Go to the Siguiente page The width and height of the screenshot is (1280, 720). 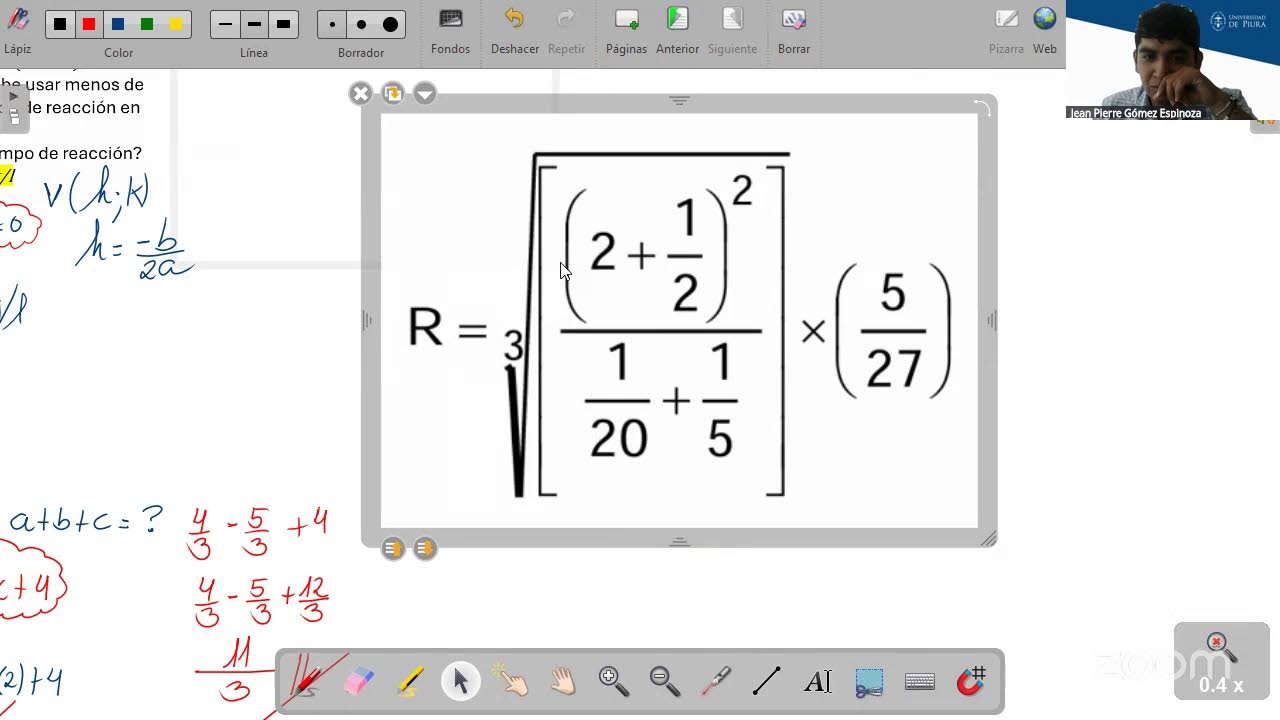point(732,30)
